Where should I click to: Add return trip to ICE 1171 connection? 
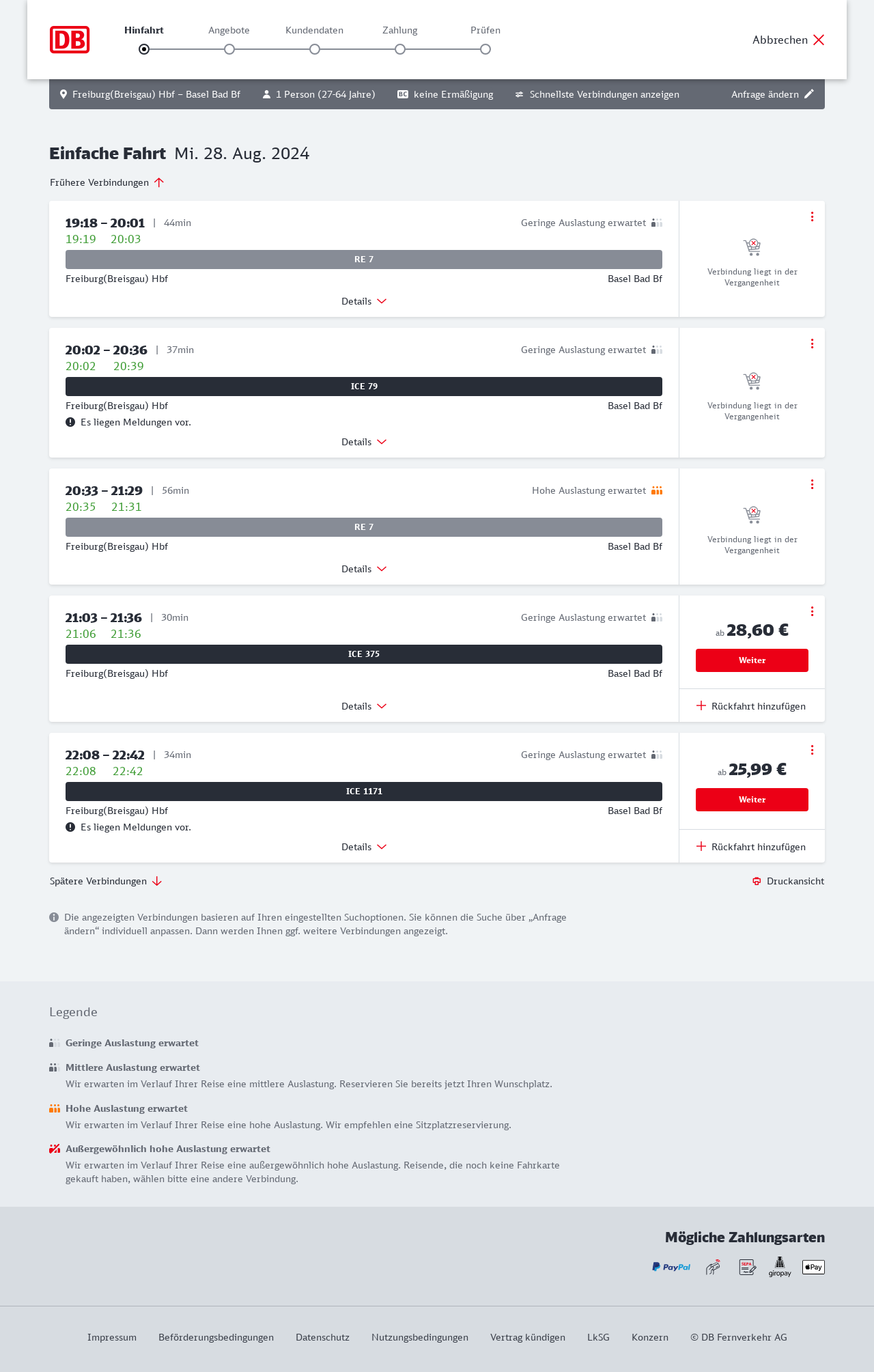click(x=751, y=847)
